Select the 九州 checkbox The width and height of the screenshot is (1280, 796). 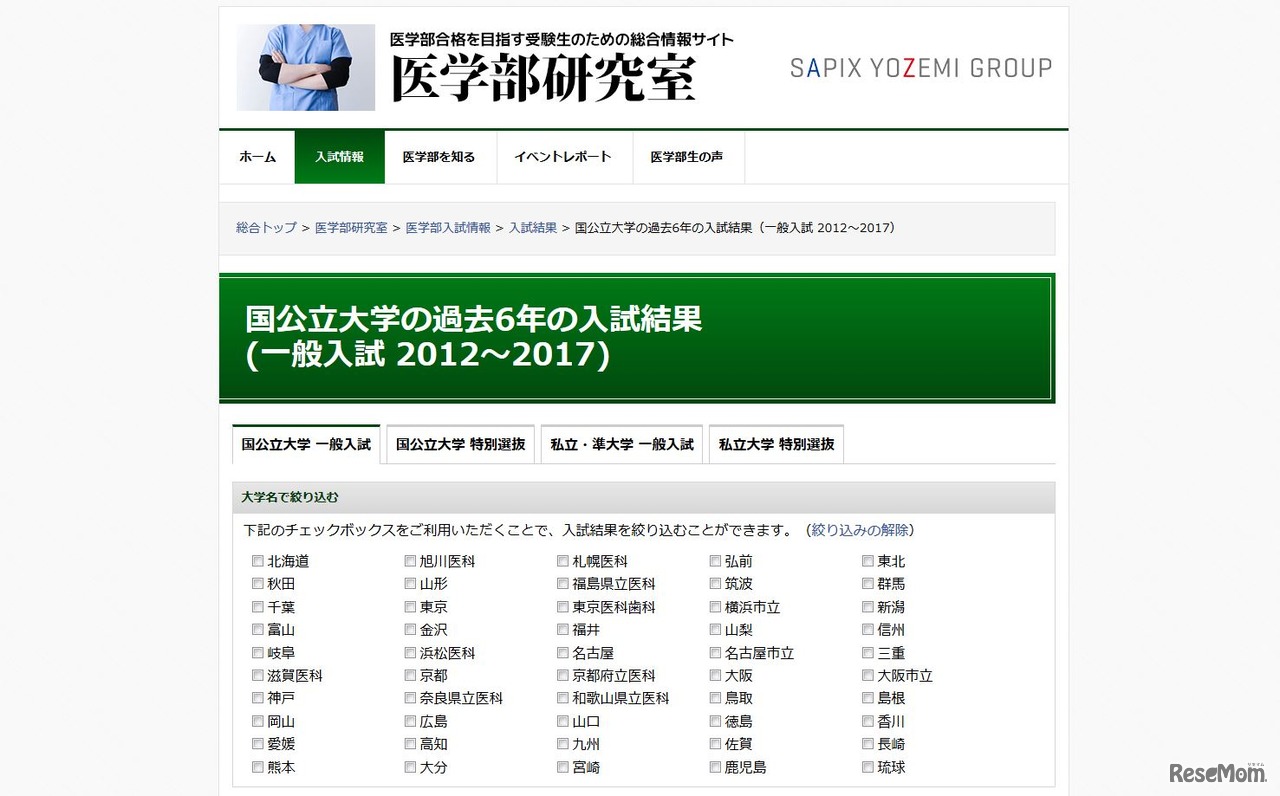pyautogui.click(x=563, y=744)
